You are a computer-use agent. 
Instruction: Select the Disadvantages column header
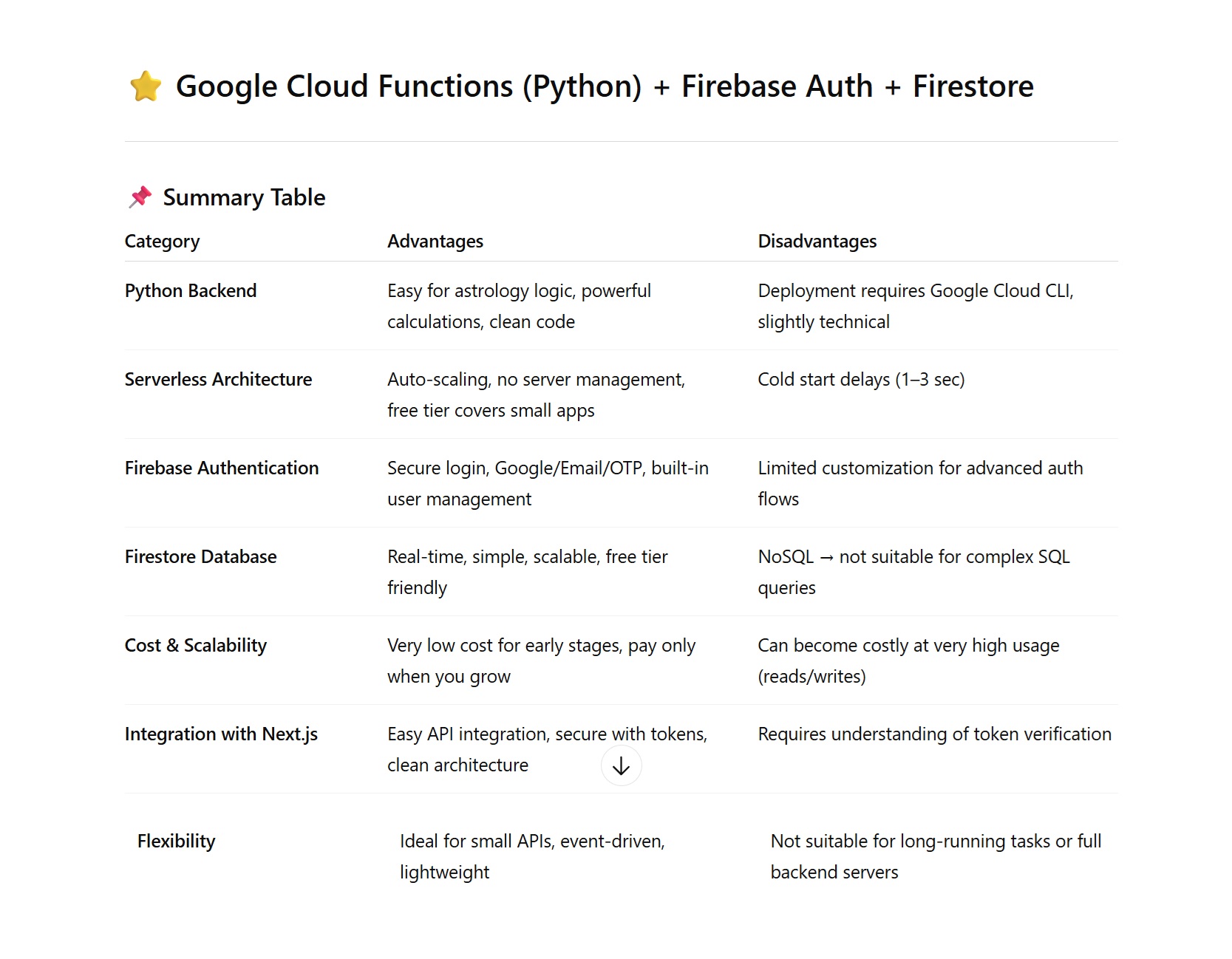[817, 242]
